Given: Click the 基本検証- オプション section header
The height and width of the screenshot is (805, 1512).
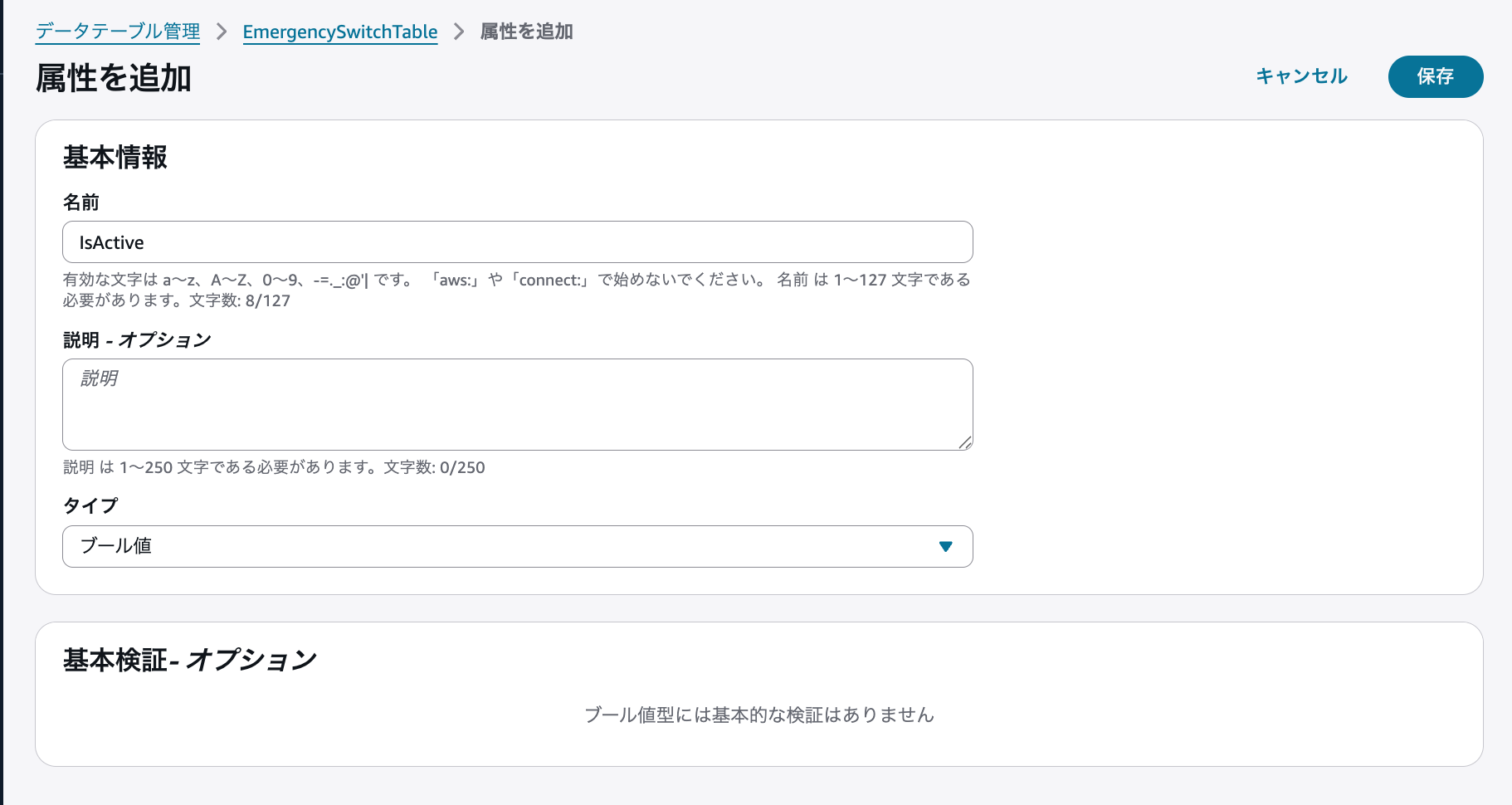Looking at the screenshot, I should (x=189, y=659).
